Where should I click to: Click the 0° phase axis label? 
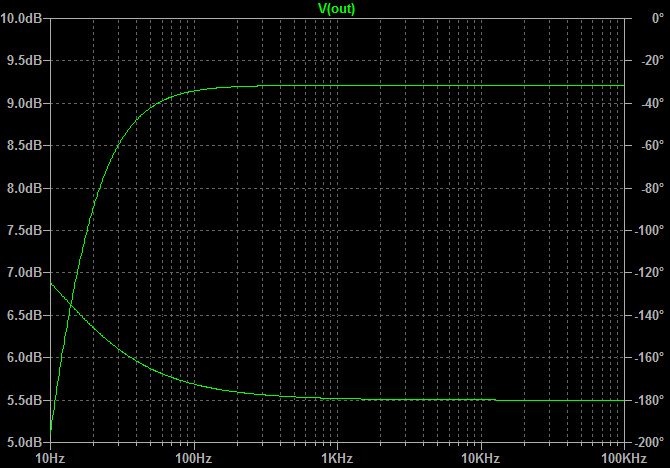click(658, 18)
